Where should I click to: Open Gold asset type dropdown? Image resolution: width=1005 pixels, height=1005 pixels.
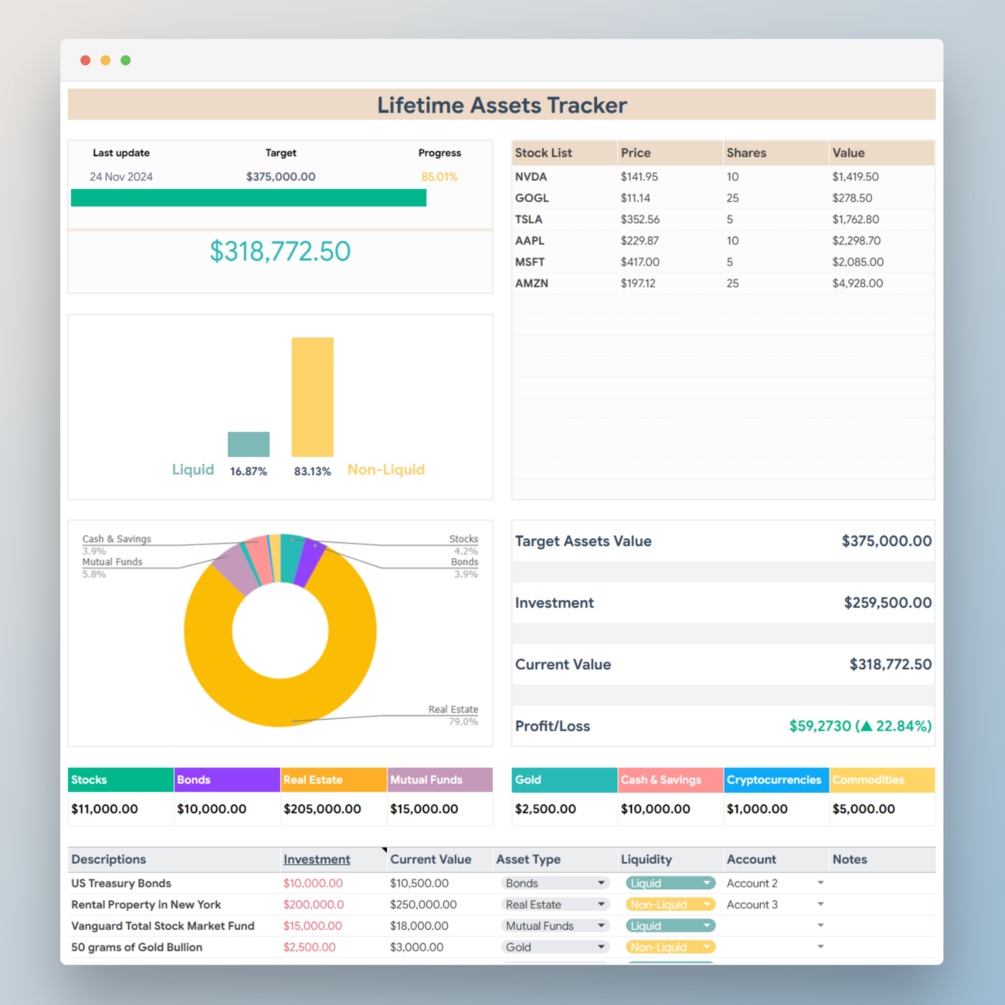click(x=554, y=947)
